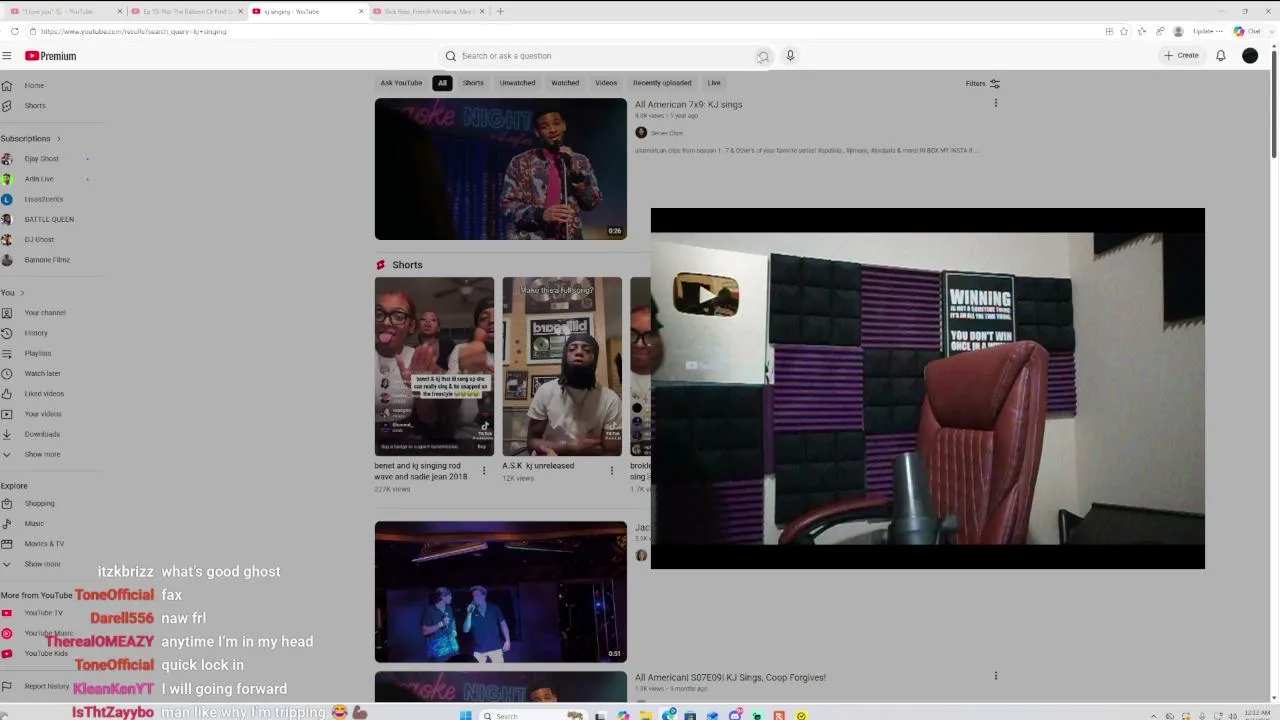The image size is (1280, 720).
Task: Click the Create button
Action: 1181,56
